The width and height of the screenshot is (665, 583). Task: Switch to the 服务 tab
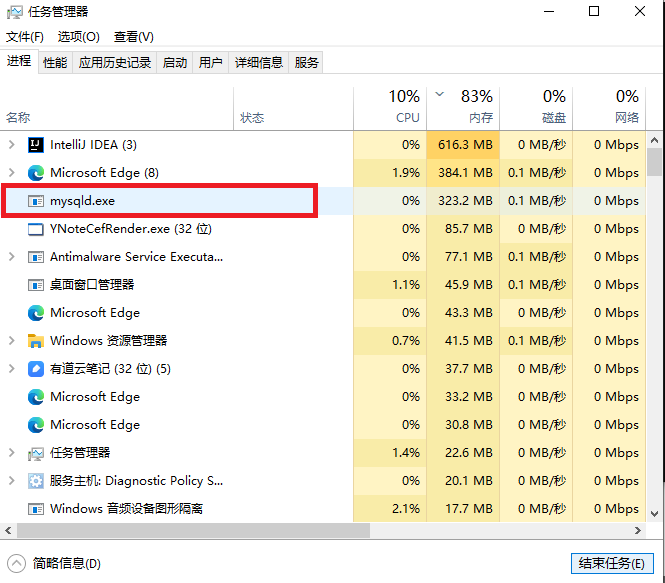(306, 63)
